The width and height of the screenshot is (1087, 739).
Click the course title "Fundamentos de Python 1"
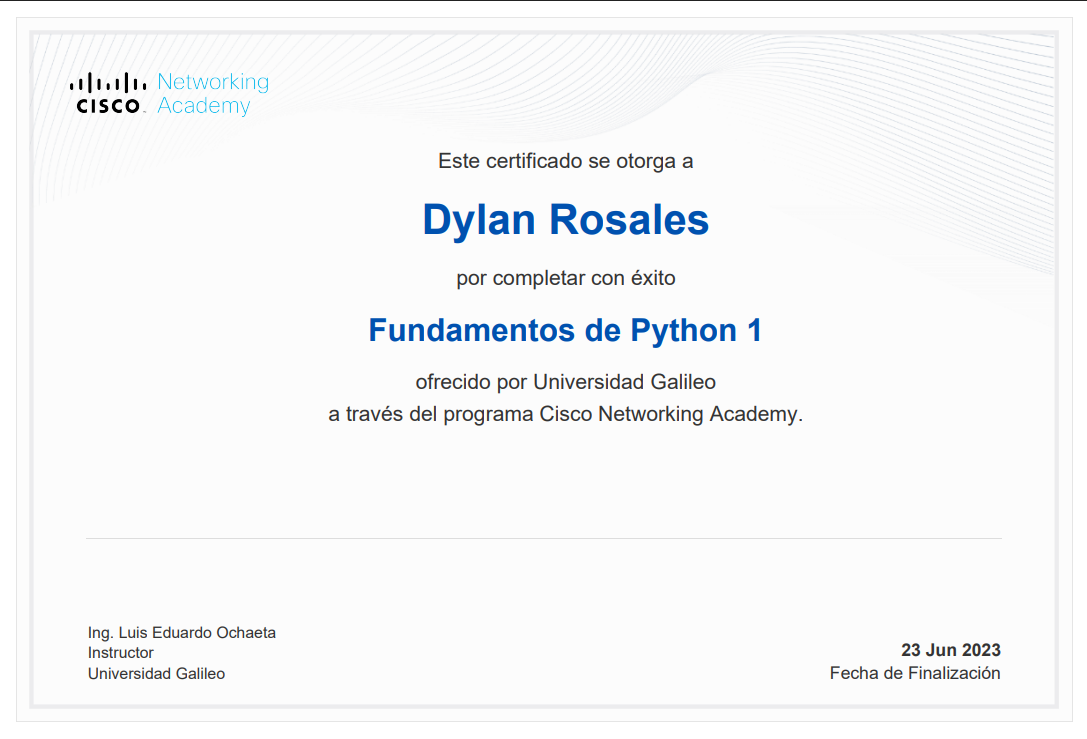tap(566, 331)
